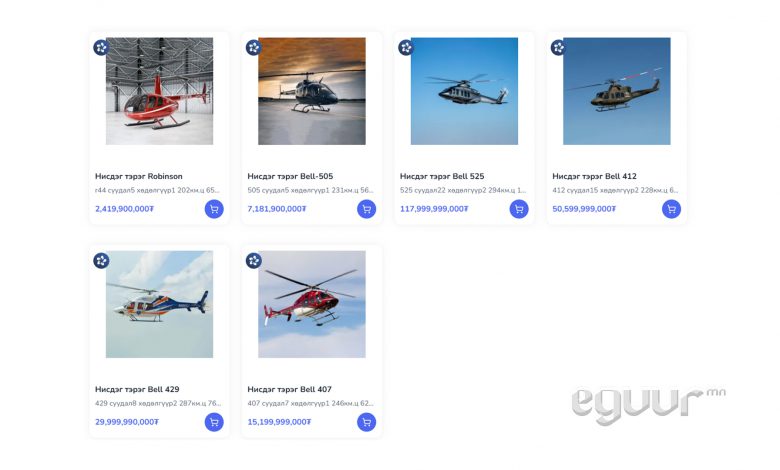Open the Bell-505 helicopter photo

[x=312, y=91]
